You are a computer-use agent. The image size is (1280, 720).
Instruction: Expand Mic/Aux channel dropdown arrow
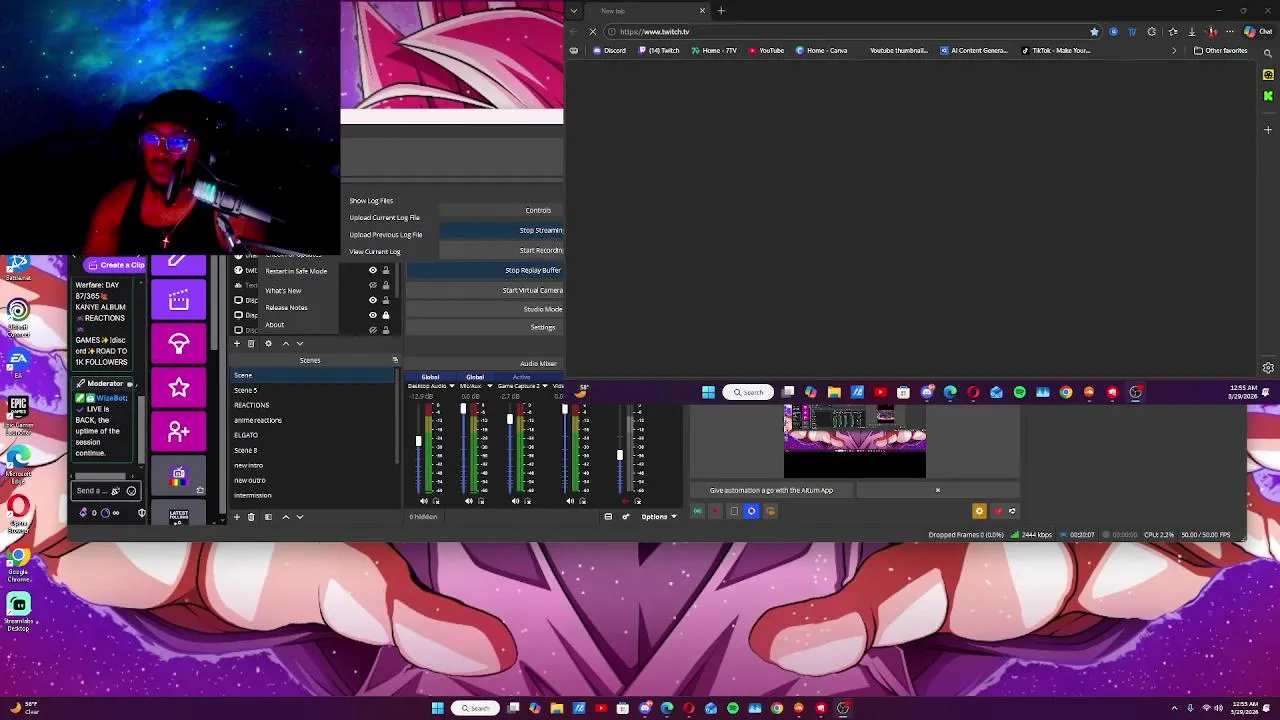click(x=490, y=386)
